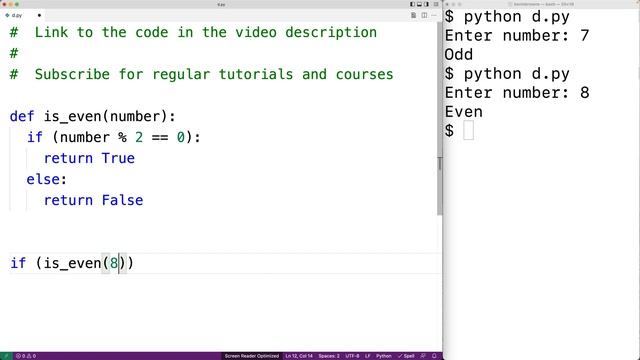Click 'Enter number: 8' in terminal
Screen dimensions: 640x360
click(x=517, y=93)
